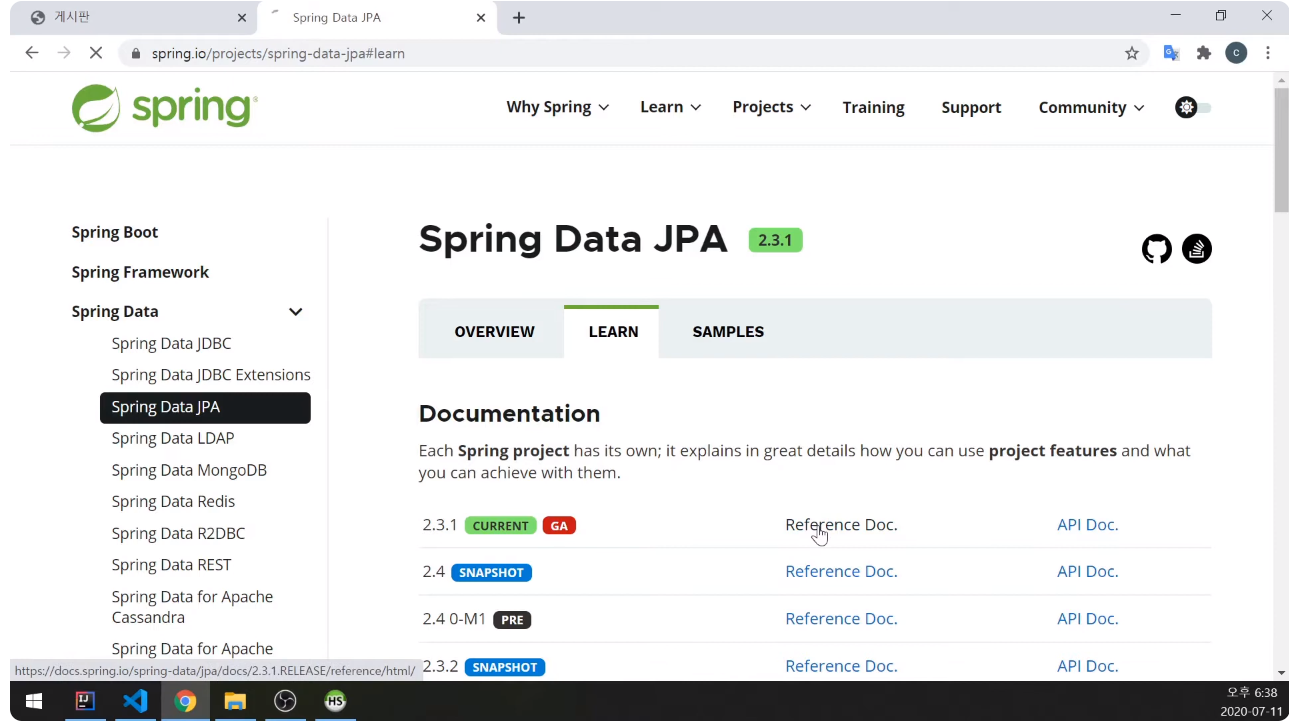This screenshot has height=722, width=1289.
Task: Open the GitHub repository icon
Action: click(1157, 249)
